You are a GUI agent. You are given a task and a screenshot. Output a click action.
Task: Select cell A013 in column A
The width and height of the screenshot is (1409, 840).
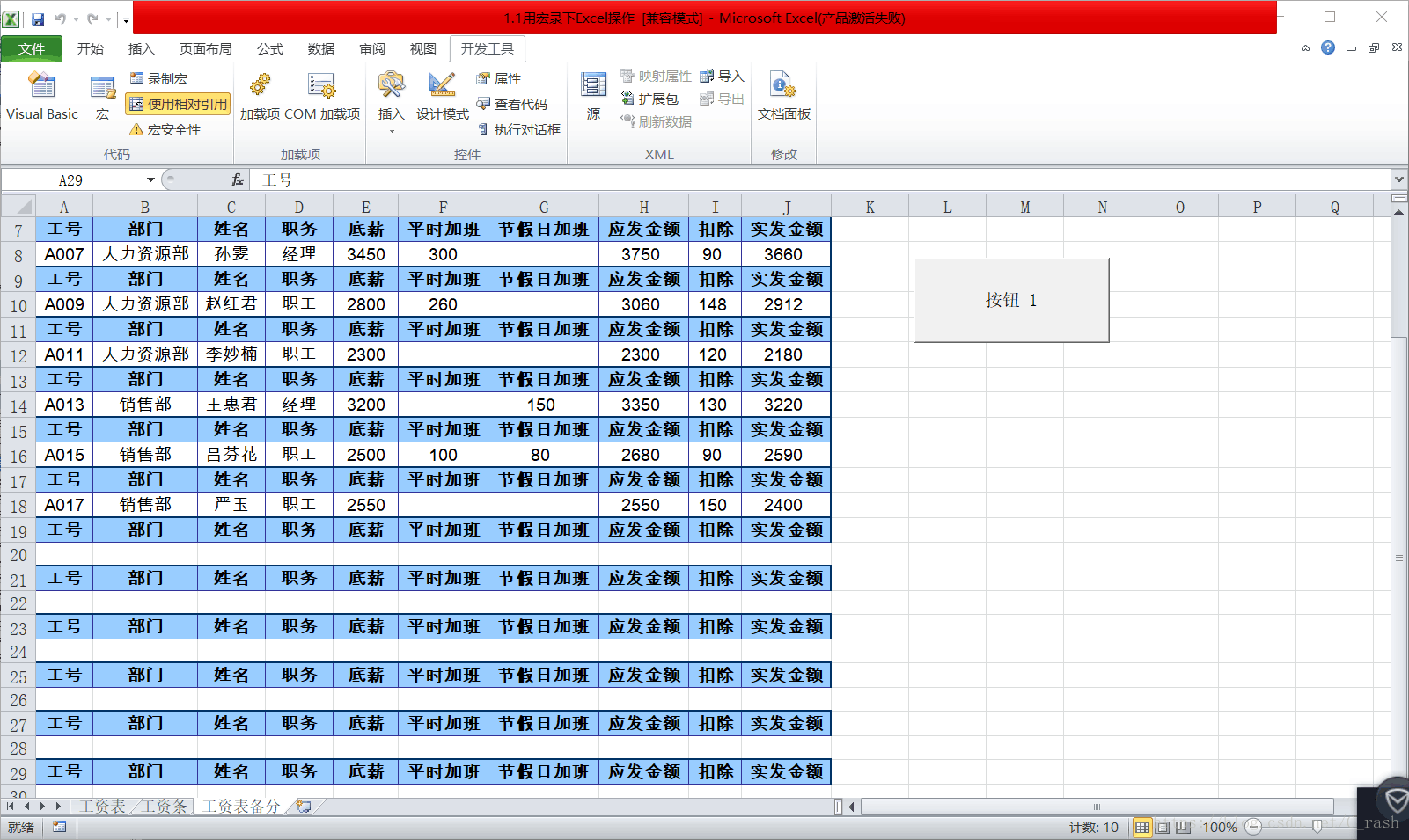coord(63,404)
